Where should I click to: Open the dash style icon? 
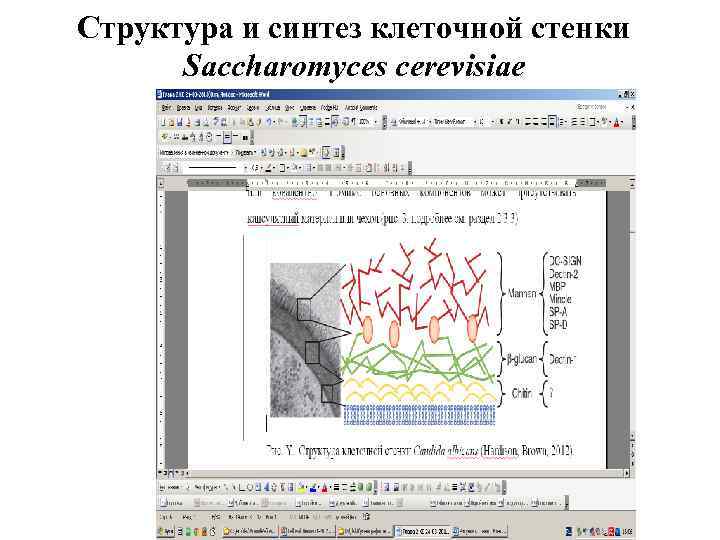345,488
